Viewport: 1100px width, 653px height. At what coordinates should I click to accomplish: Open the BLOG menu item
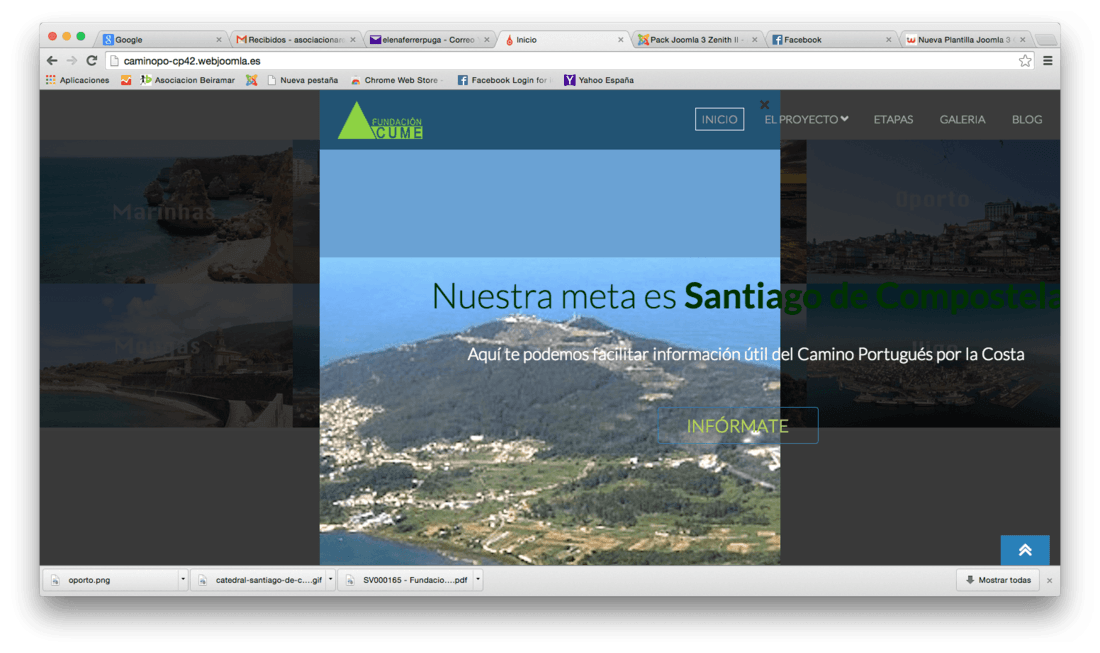point(1026,120)
